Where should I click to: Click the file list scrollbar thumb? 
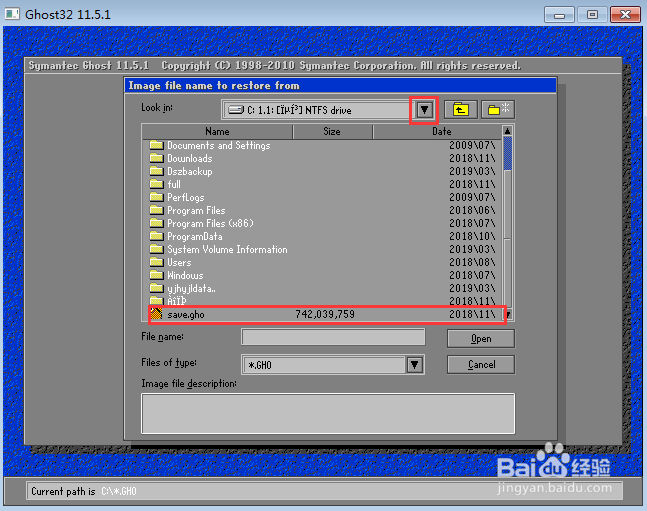tap(508, 153)
